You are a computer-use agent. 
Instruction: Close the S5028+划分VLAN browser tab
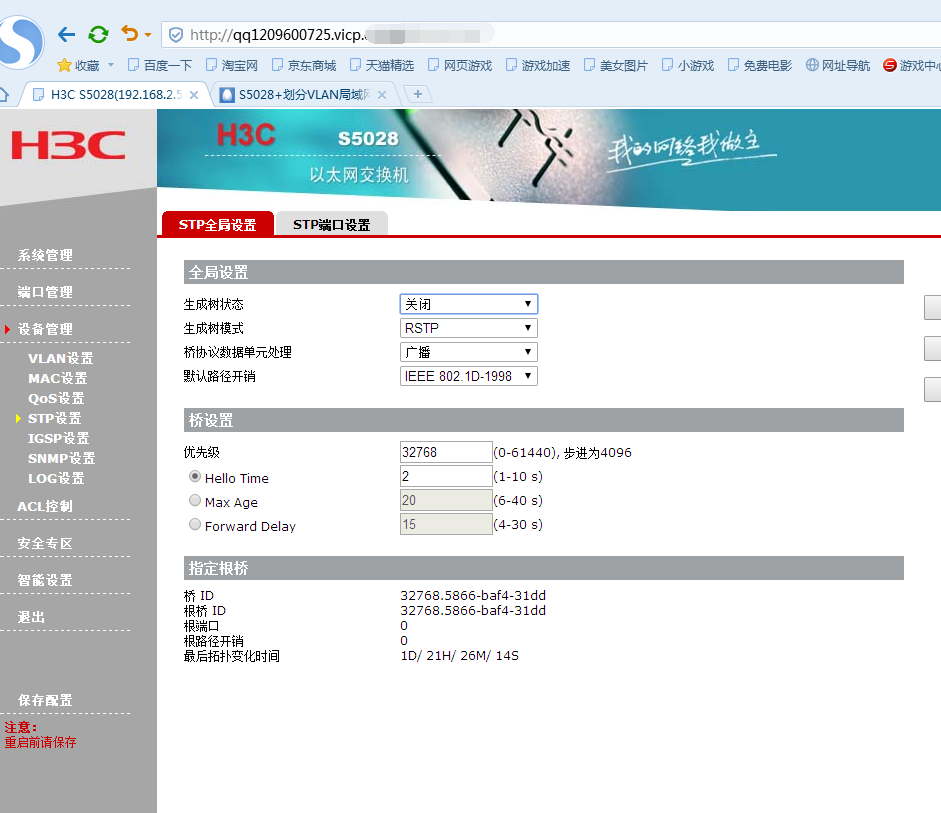coord(382,95)
